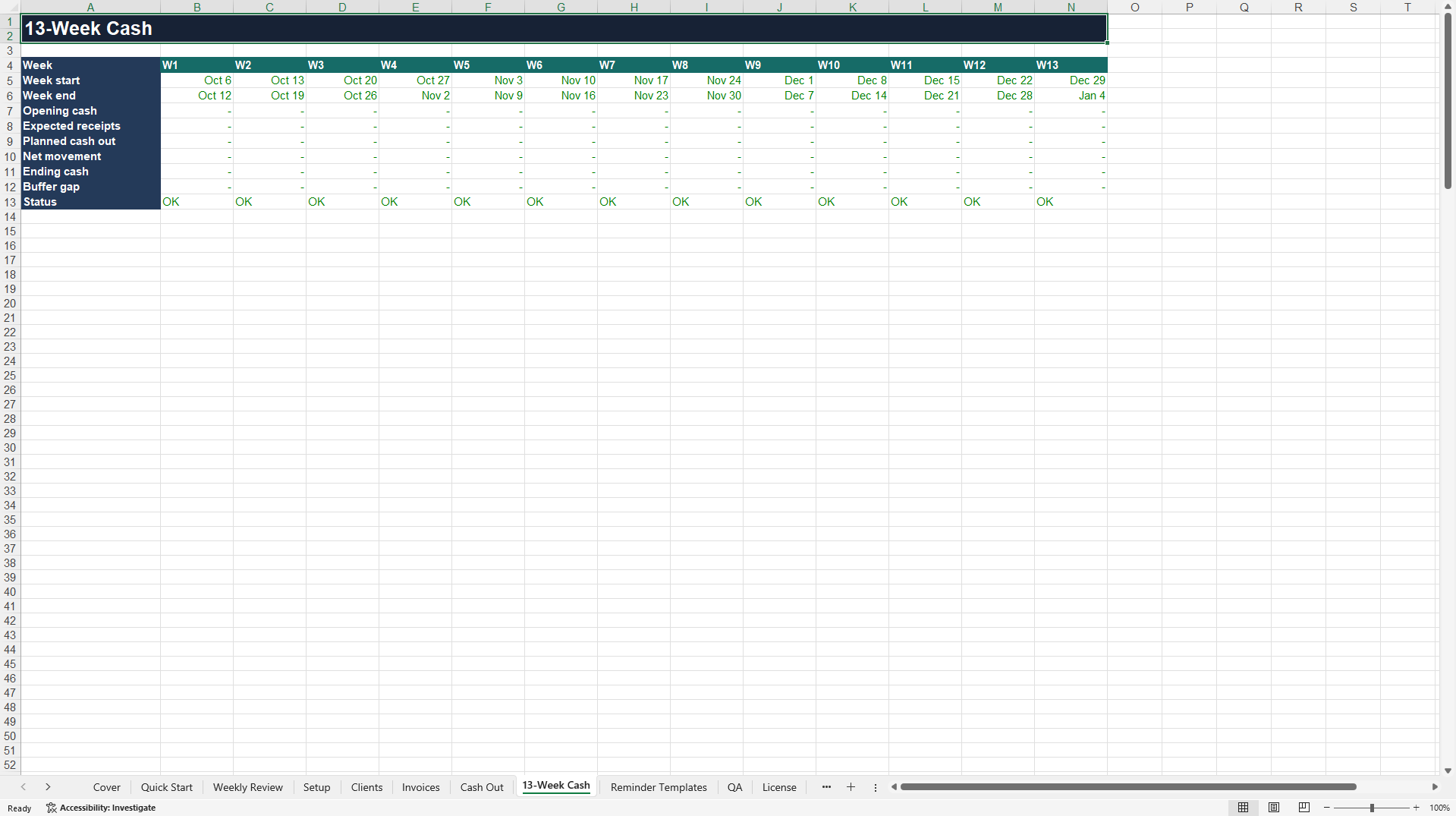Show hidden sheet tabs via ellipsis
Screen dimensions: 1456x816
coord(826,787)
